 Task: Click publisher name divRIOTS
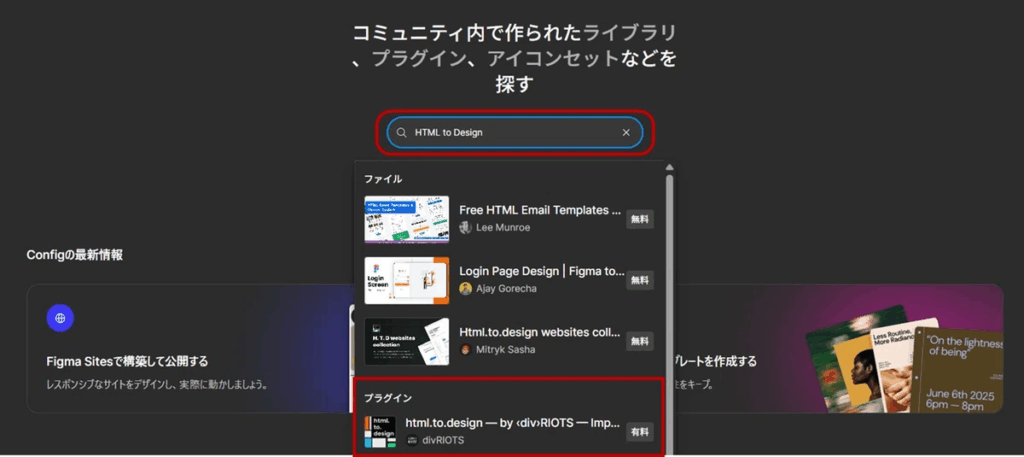[443, 440]
